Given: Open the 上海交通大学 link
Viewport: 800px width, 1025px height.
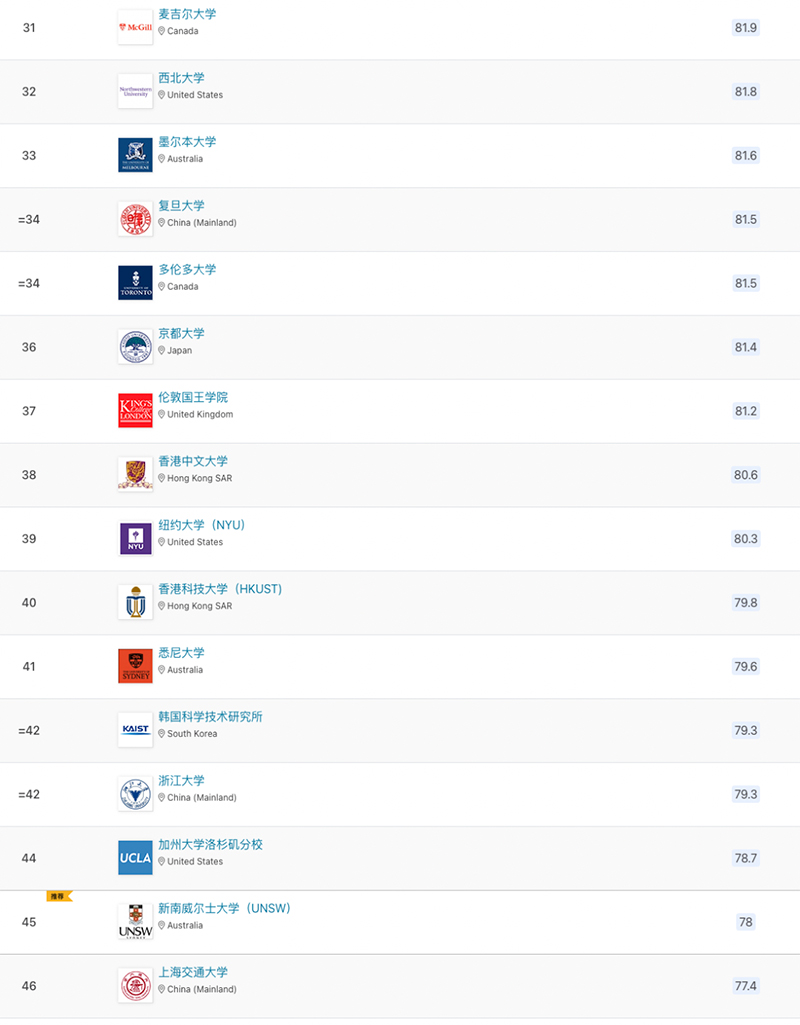Looking at the screenshot, I should pyautogui.click(x=193, y=972).
